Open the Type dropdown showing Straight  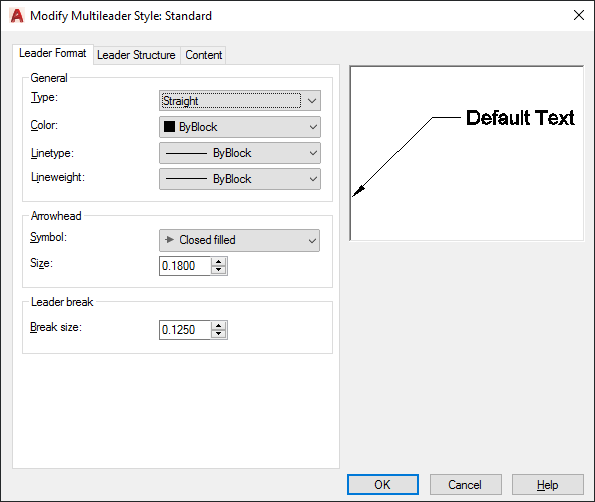pyautogui.click(x=240, y=101)
